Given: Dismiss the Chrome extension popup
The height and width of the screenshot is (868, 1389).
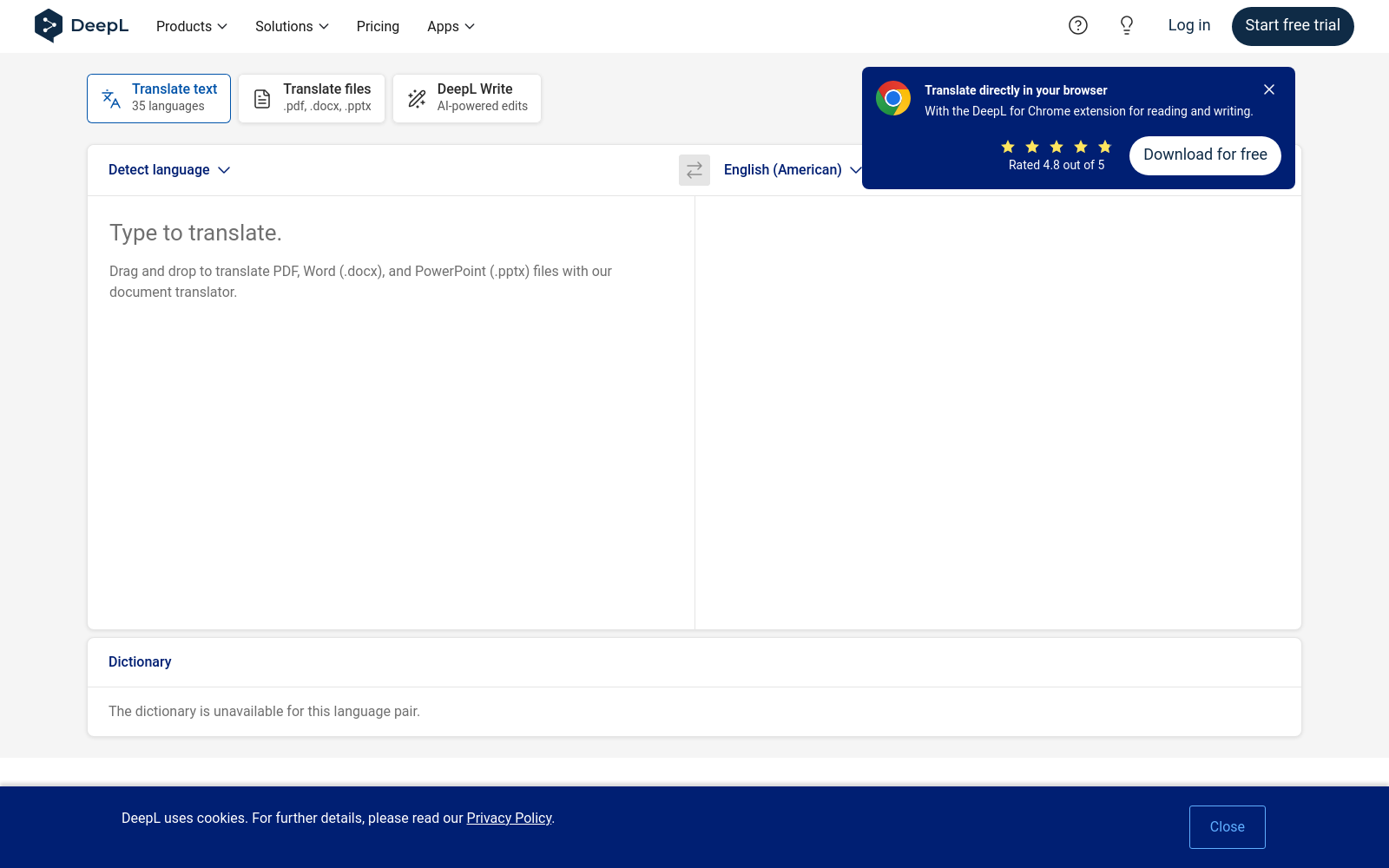Looking at the screenshot, I should [x=1269, y=89].
